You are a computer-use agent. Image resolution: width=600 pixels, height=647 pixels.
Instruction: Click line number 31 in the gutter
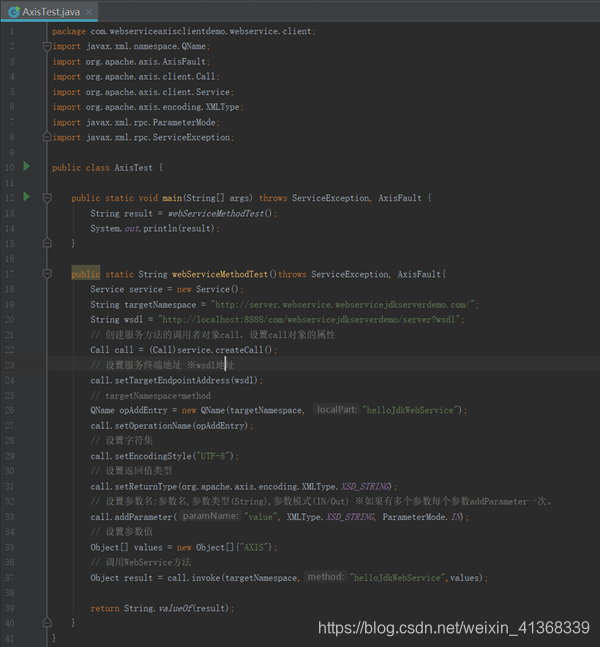click(9, 487)
